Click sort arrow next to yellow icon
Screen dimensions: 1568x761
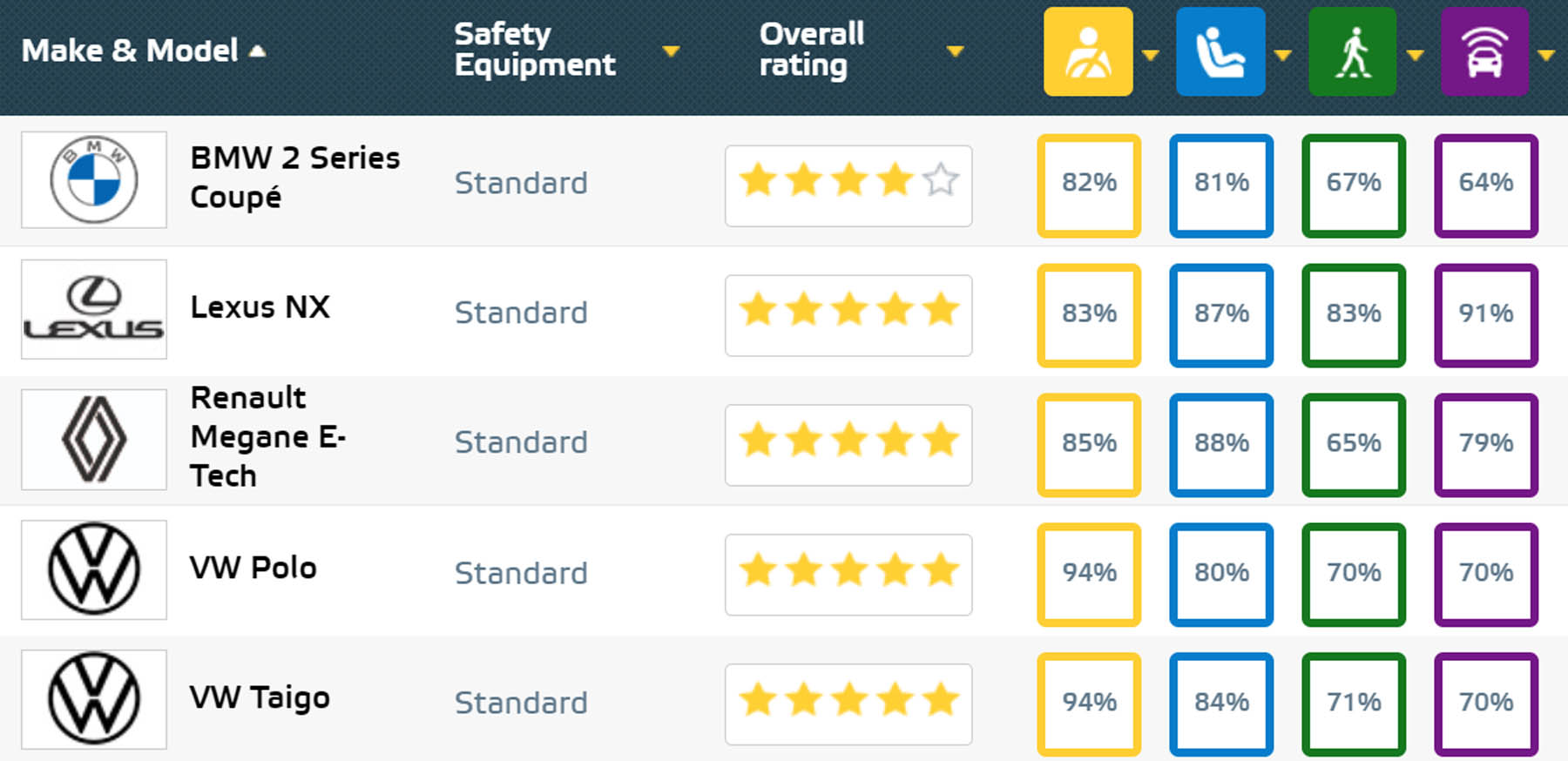[1151, 56]
